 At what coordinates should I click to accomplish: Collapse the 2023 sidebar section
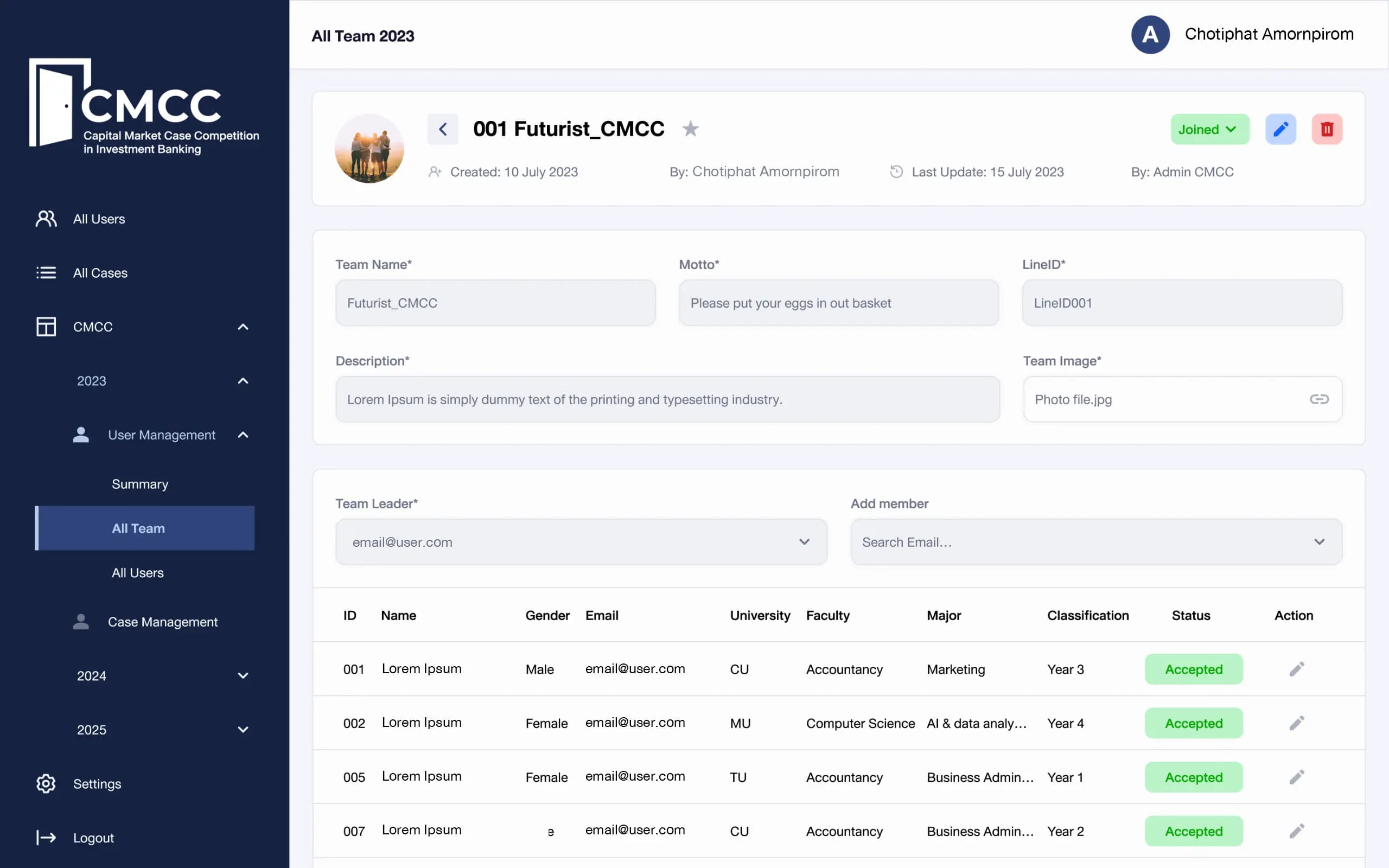click(243, 381)
